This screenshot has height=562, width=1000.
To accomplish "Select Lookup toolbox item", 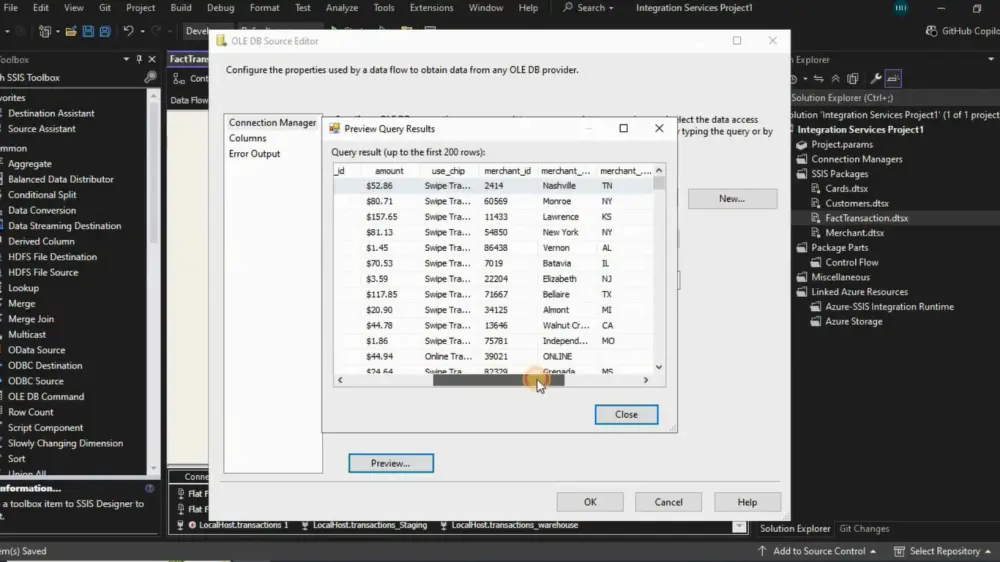I will [24, 288].
